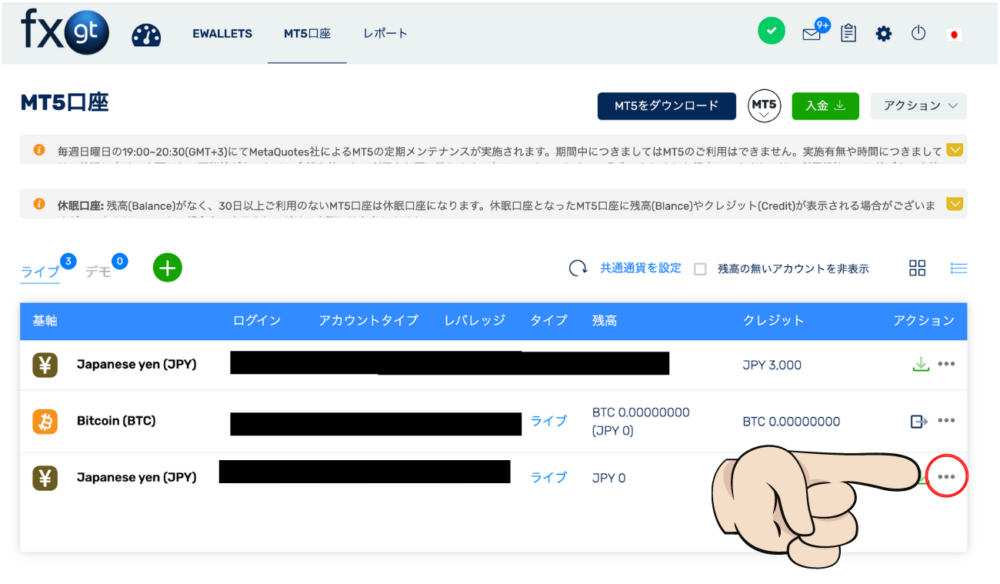The width and height of the screenshot is (1000, 584).
Task: Click the power logout icon
Action: tap(918, 34)
